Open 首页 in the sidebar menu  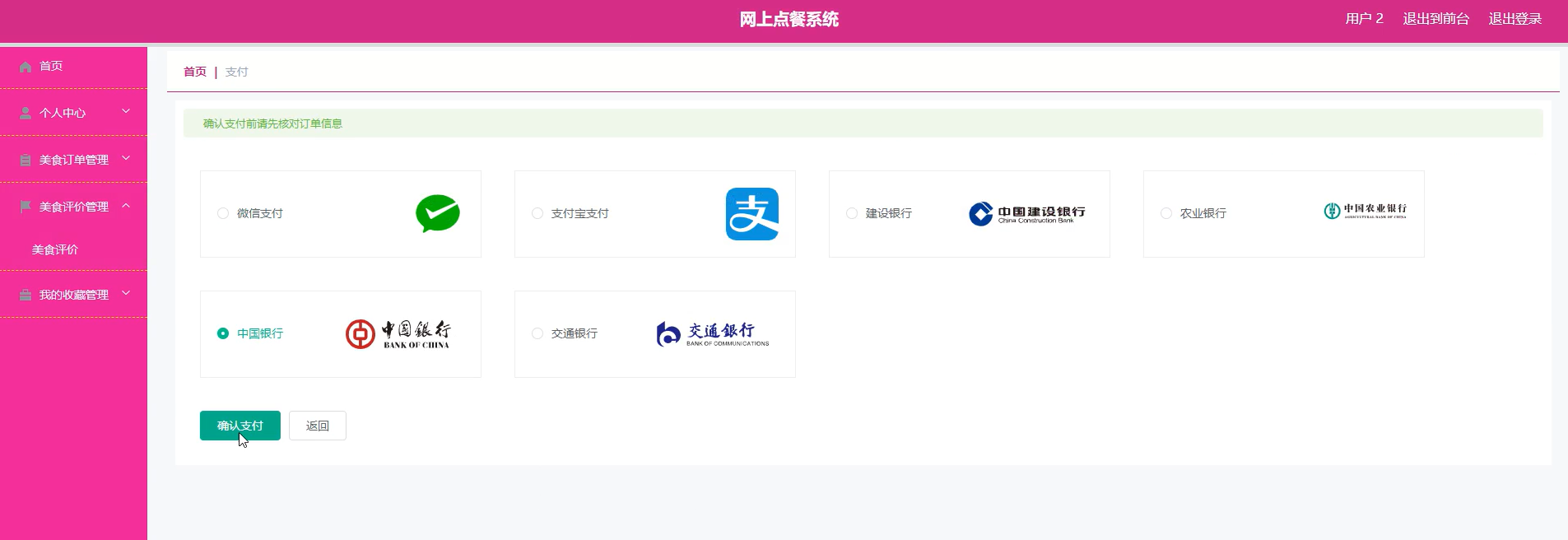click(x=73, y=67)
